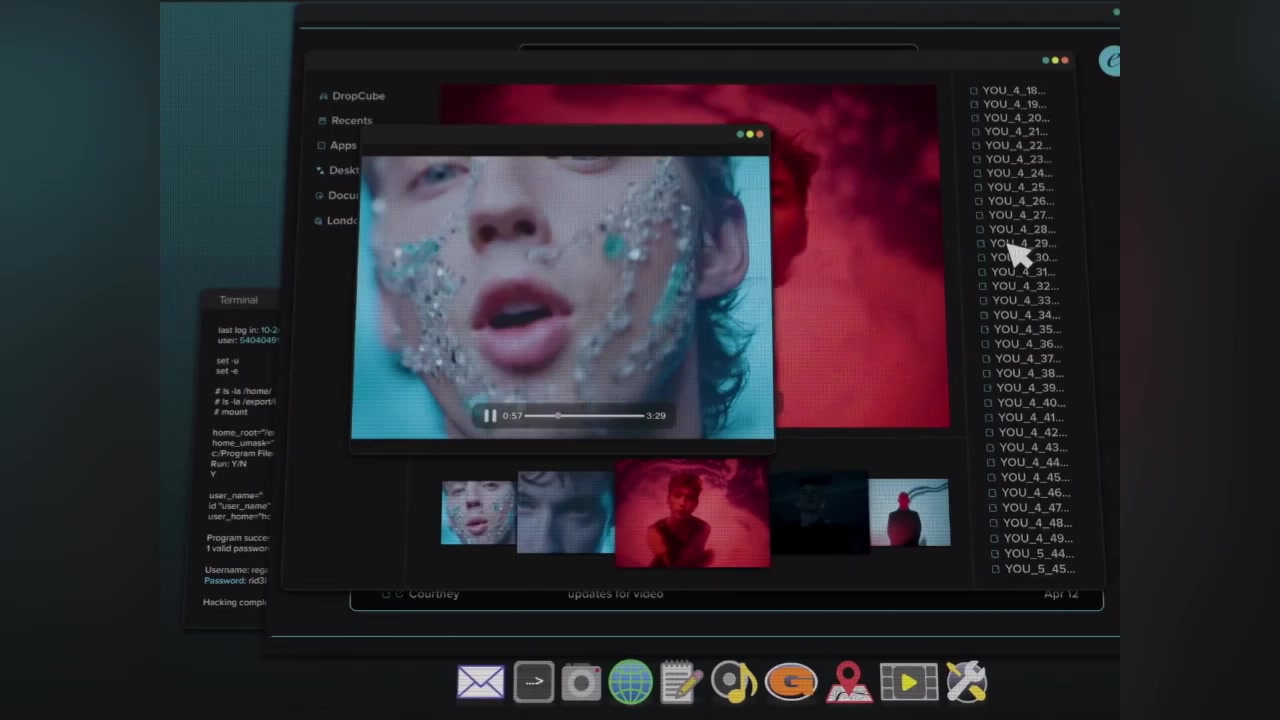This screenshot has width=1280, height=720.
Task: Tick the checkbox beside YOU_4_44
Action: pyautogui.click(x=992, y=462)
